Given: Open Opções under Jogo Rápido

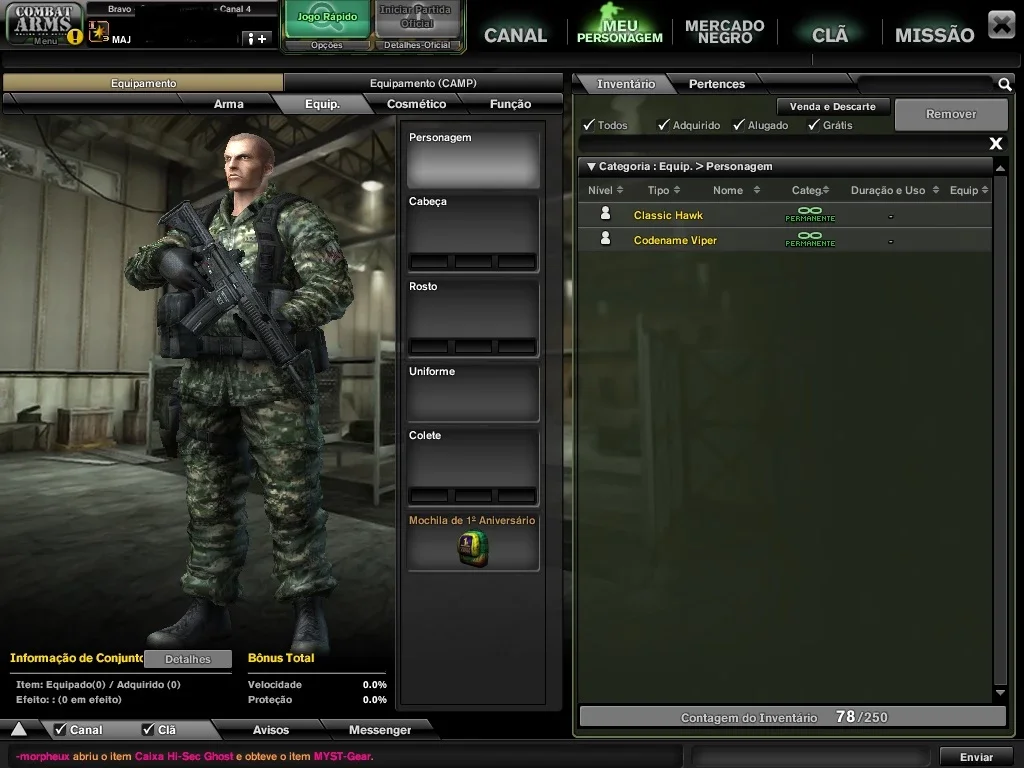Looking at the screenshot, I should coord(327,45).
